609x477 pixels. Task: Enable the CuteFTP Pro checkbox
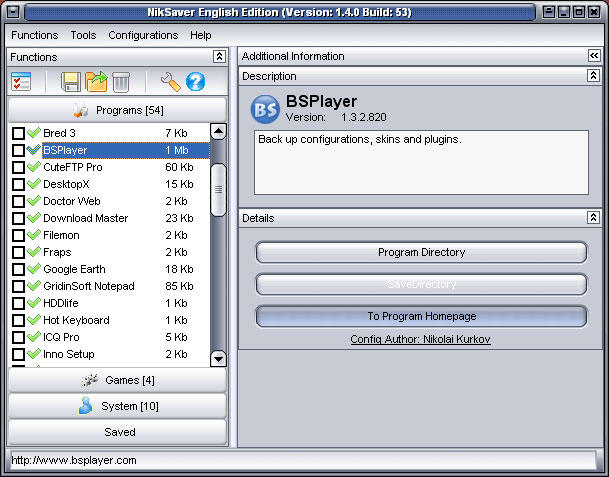tap(18, 167)
